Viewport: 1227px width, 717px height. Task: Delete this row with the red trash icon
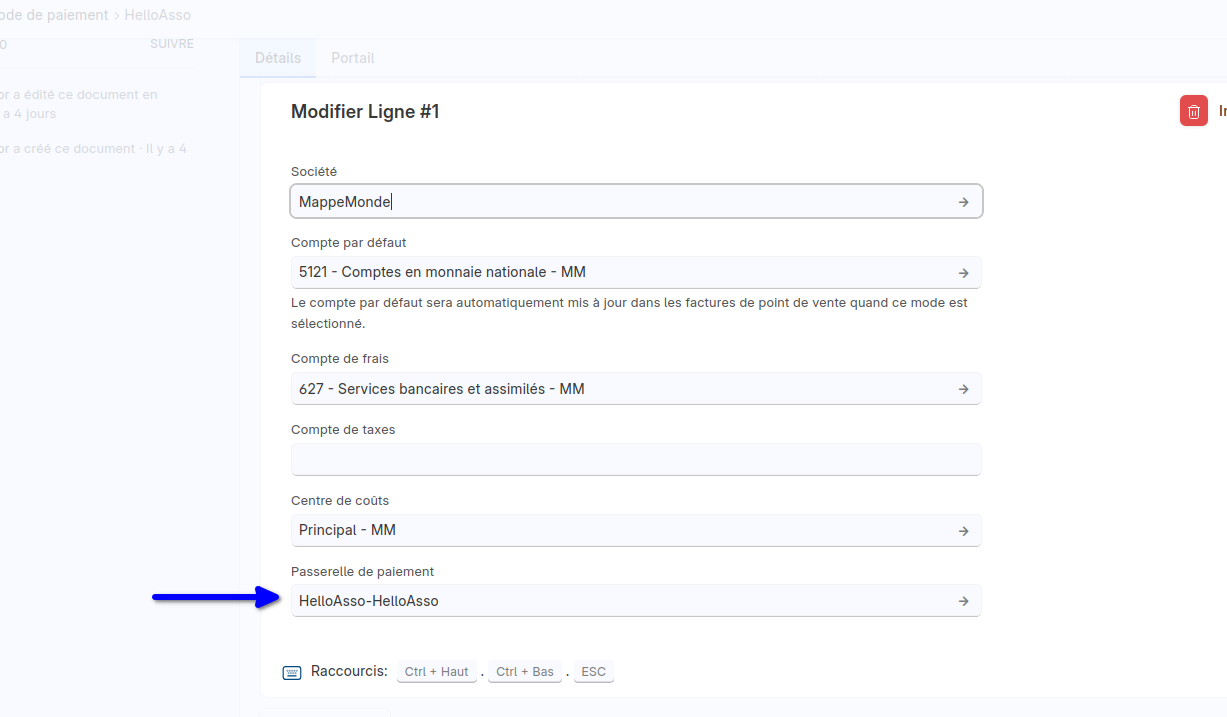tap(1193, 112)
